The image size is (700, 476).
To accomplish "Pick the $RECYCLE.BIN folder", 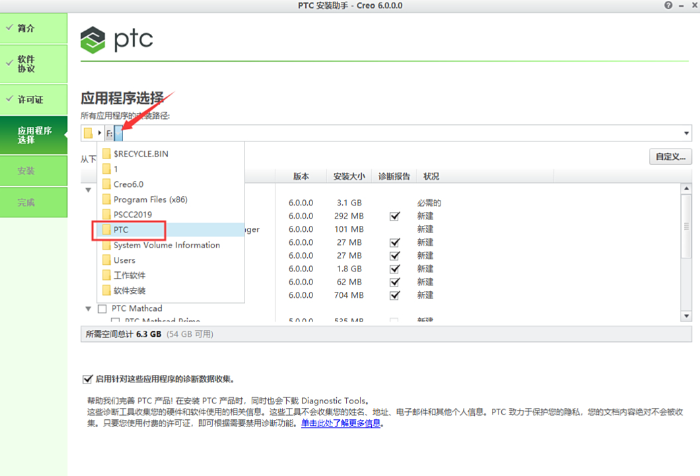I will (140, 154).
